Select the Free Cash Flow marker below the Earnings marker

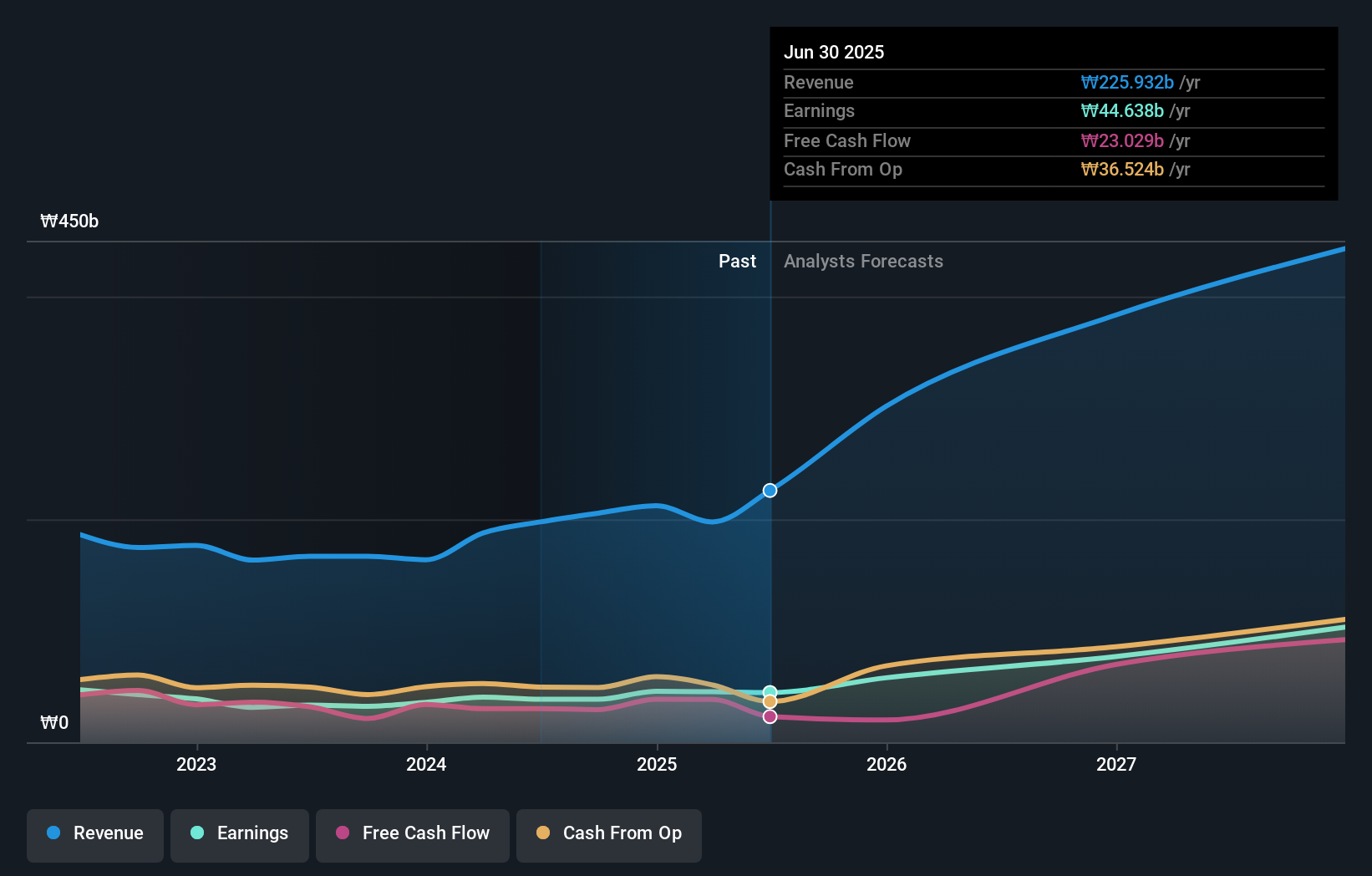click(770, 716)
